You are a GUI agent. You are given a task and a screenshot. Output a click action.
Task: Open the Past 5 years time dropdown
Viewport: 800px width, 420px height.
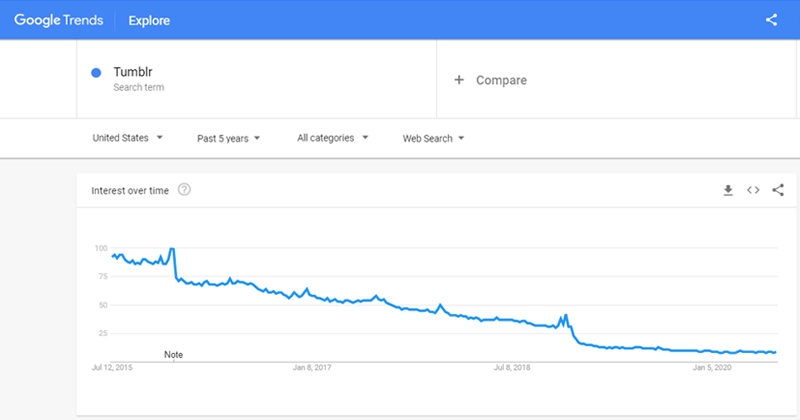(x=229, y=138)
